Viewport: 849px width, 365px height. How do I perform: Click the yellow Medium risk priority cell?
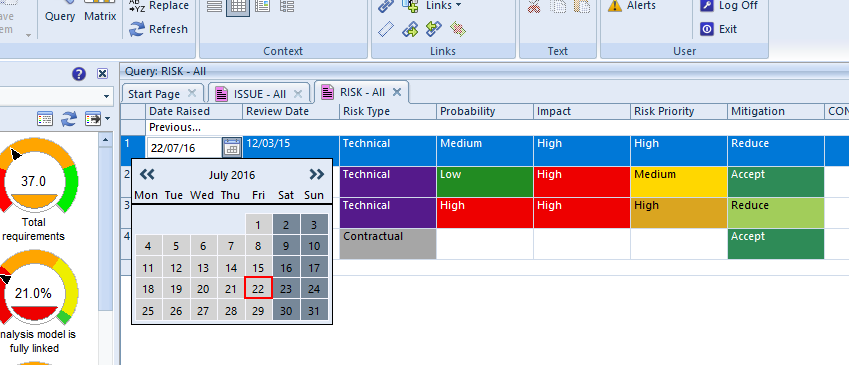(x=679, y=182)
